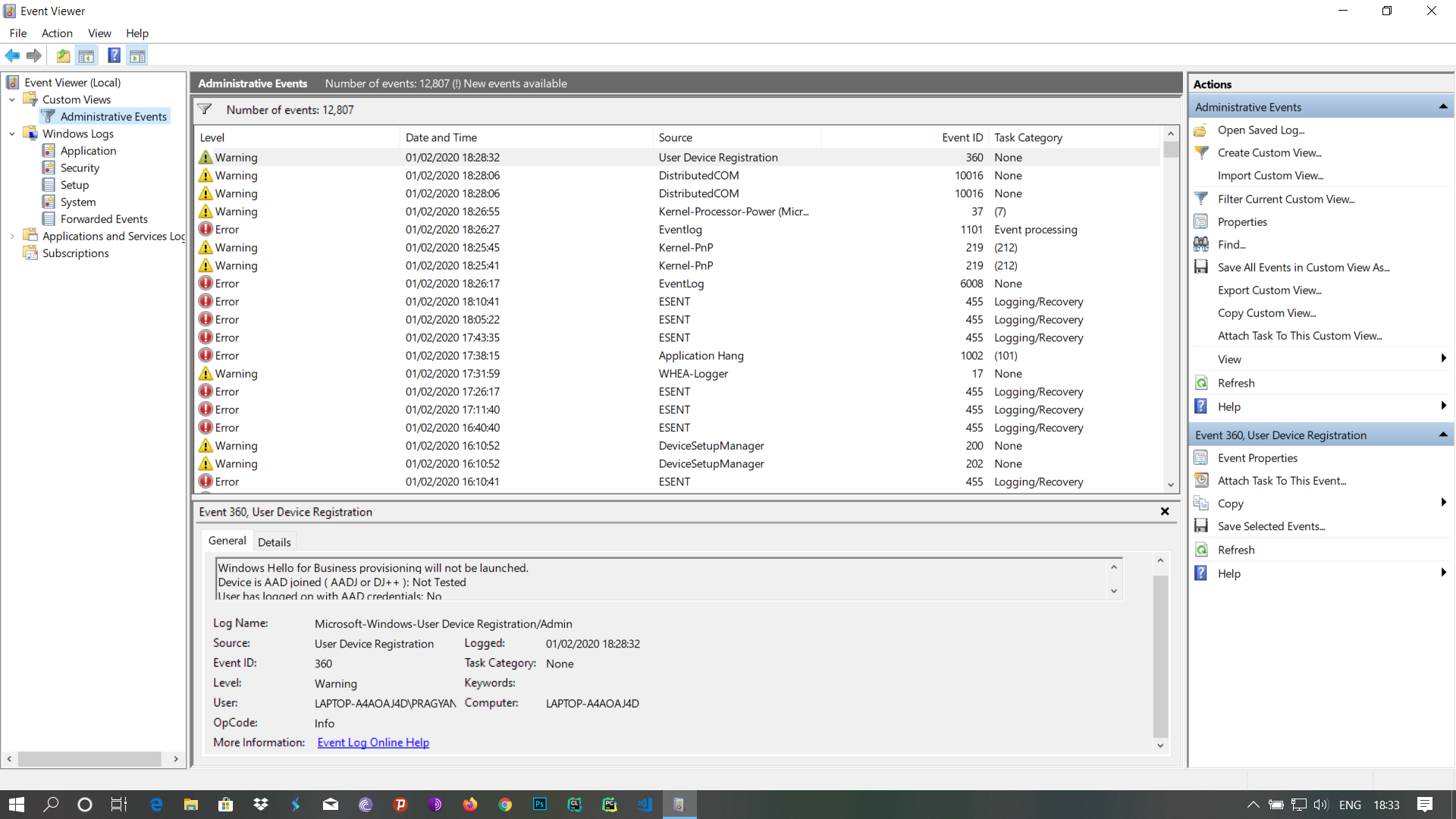
Task: Click Export Custom View action
Action: point(1269,290)
